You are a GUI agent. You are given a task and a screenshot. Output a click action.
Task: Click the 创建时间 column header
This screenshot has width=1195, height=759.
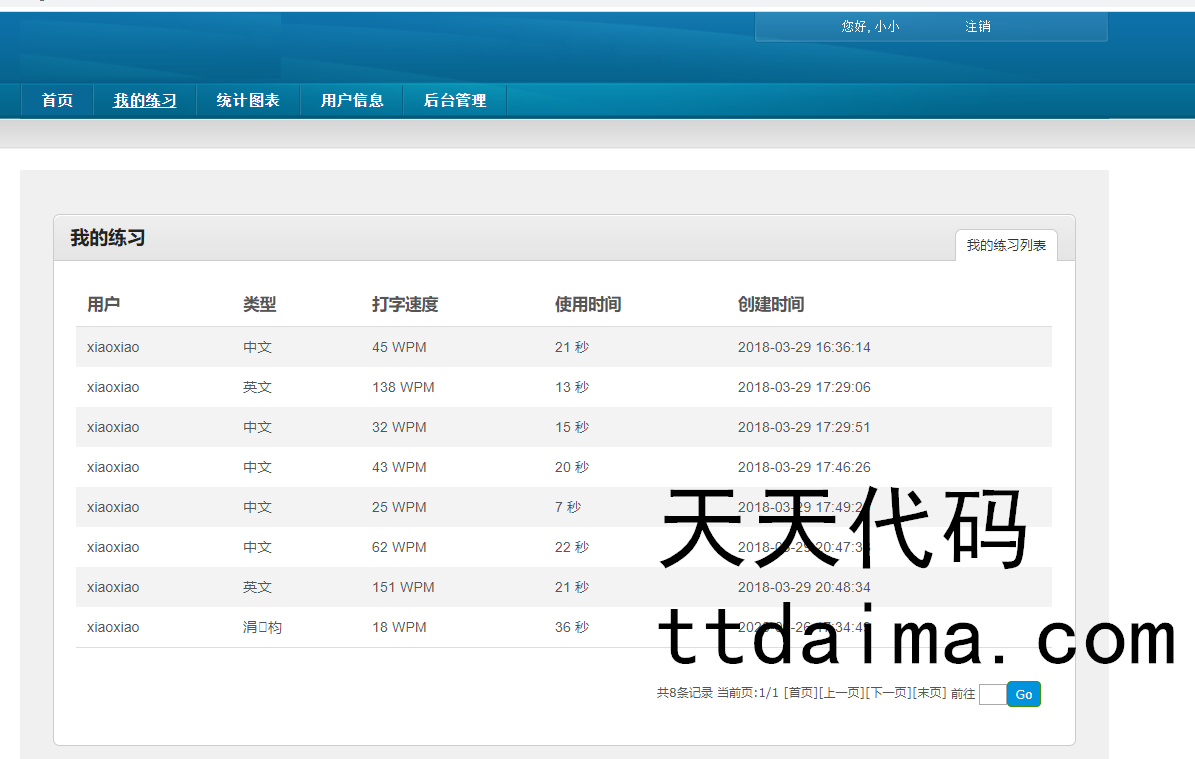point(771,305)
